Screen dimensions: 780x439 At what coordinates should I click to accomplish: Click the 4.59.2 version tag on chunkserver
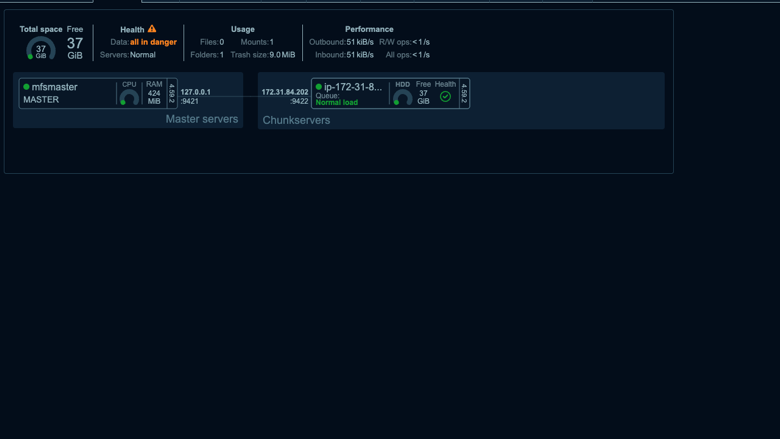coord(464,93)
